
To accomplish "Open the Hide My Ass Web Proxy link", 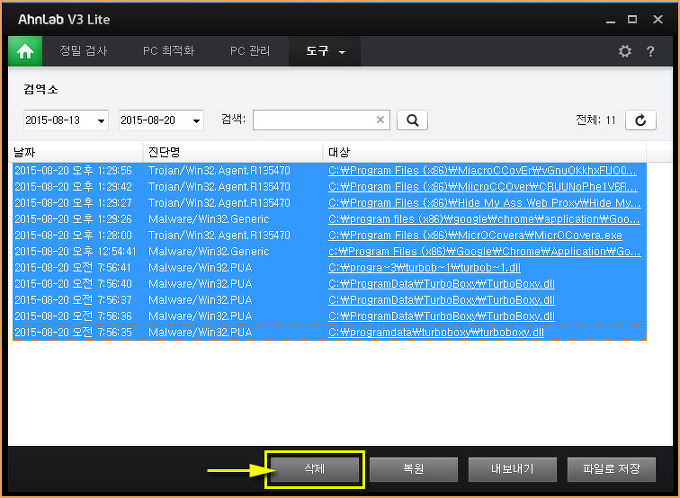I will click(x=484, y=203).
